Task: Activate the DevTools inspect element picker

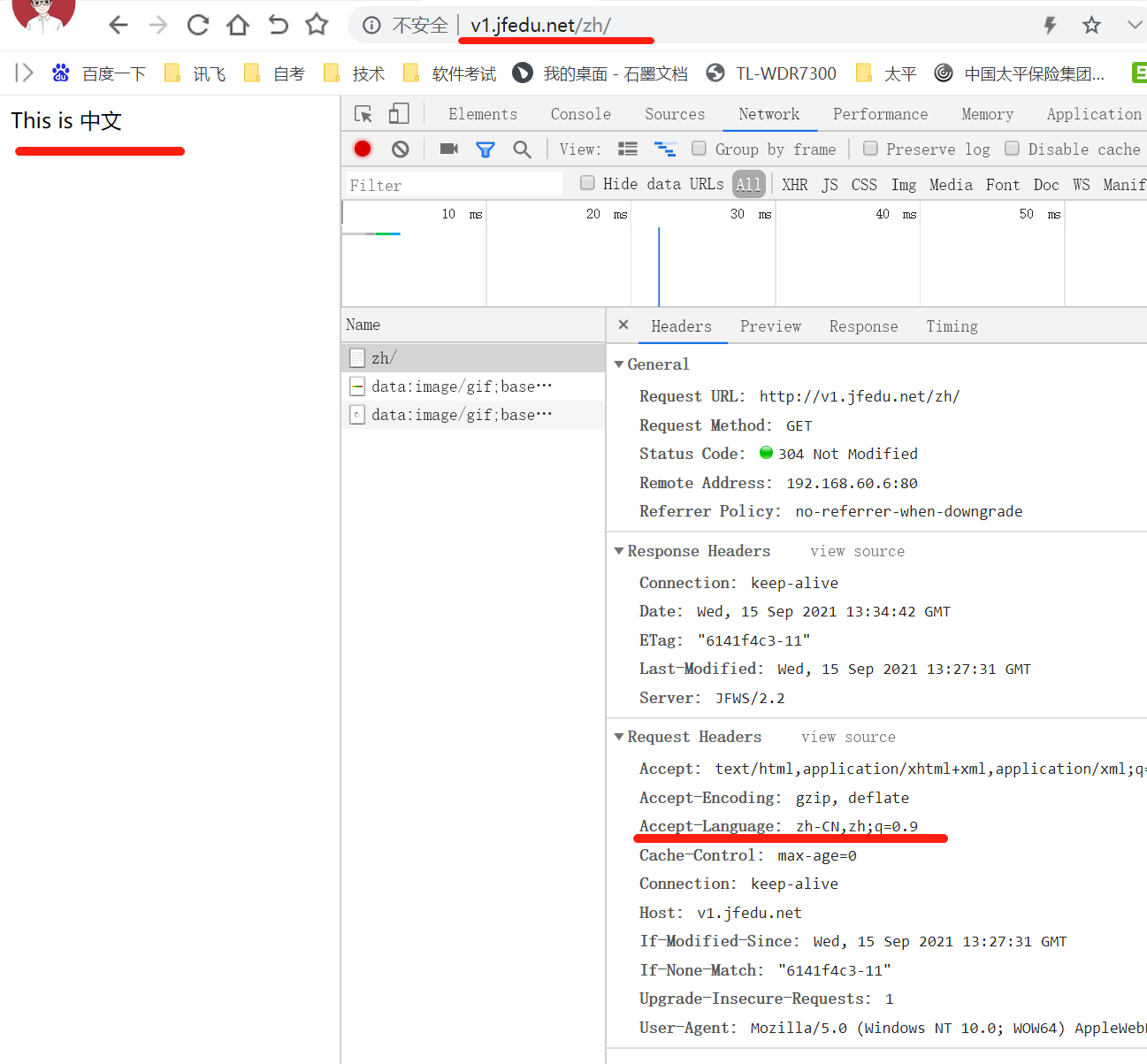Action: (363, 114)
